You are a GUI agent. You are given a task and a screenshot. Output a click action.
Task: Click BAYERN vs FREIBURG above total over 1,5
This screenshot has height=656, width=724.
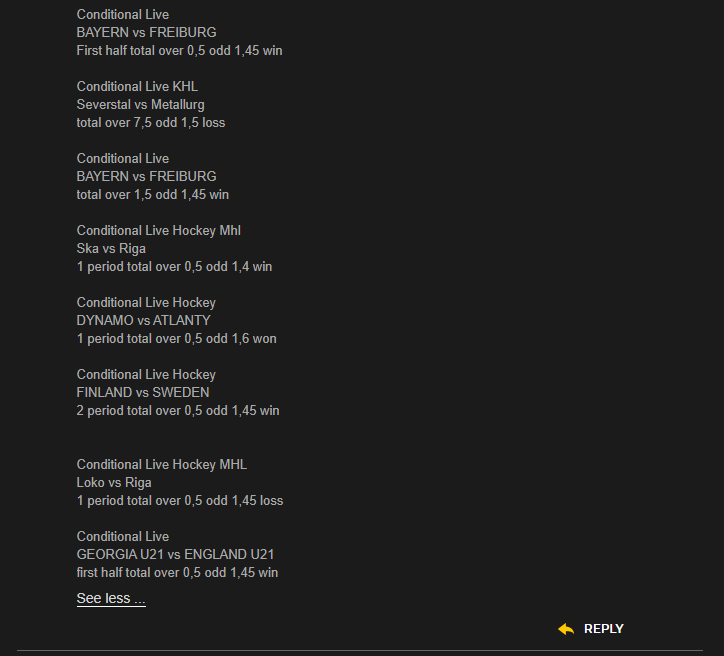[146, 176]
